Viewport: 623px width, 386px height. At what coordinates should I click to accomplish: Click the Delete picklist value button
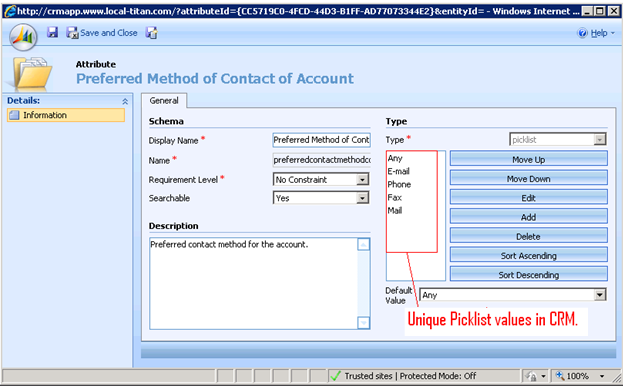point(528,236)
